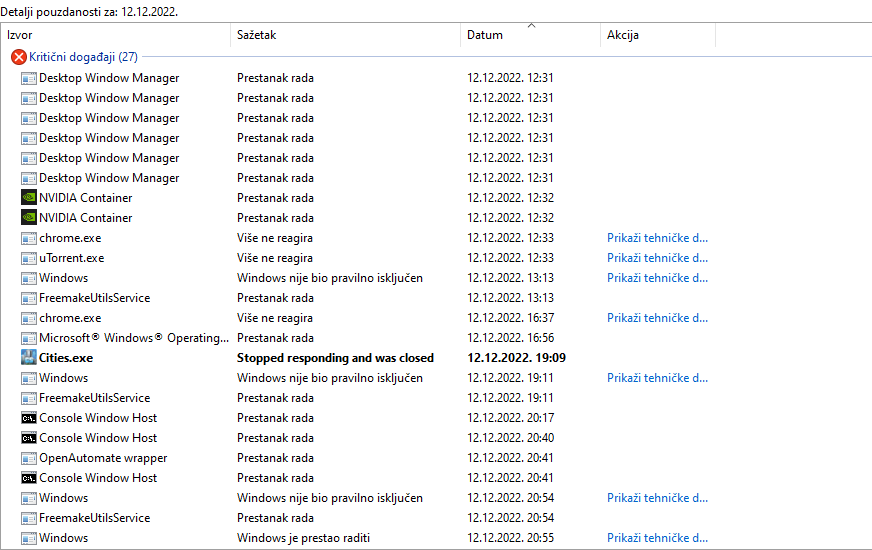The image size is (872, 550).
Task: Open technical details for Windows at 20:54
Action: pos(657,498)
